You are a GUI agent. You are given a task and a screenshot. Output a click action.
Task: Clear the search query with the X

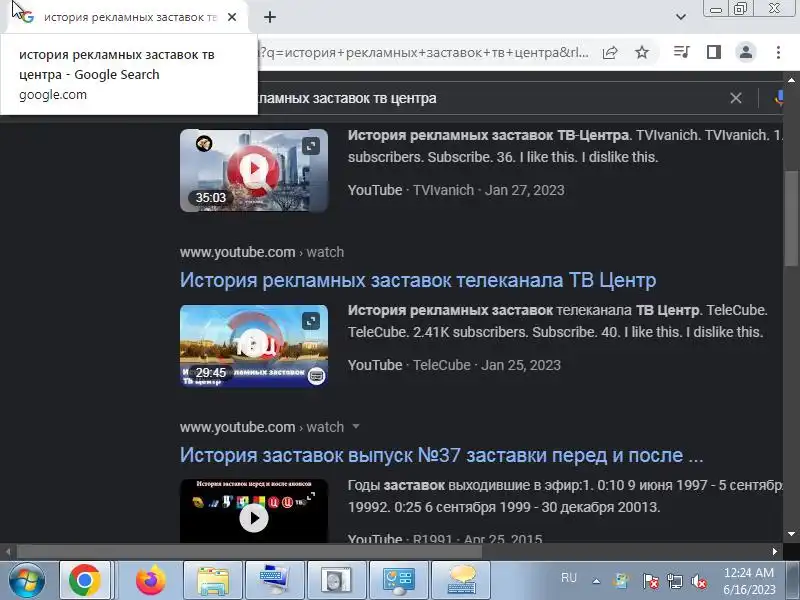point(736,98)
